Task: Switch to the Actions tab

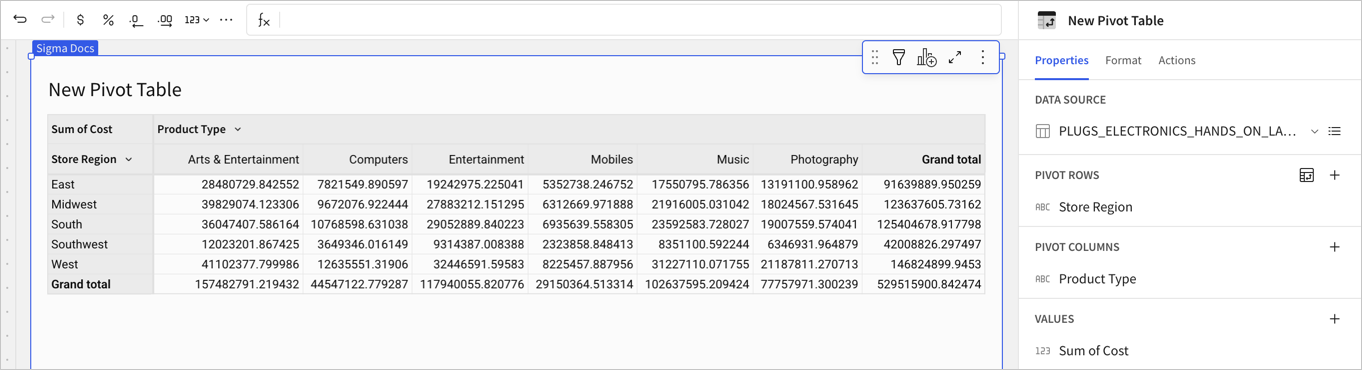Action: 1176,60
